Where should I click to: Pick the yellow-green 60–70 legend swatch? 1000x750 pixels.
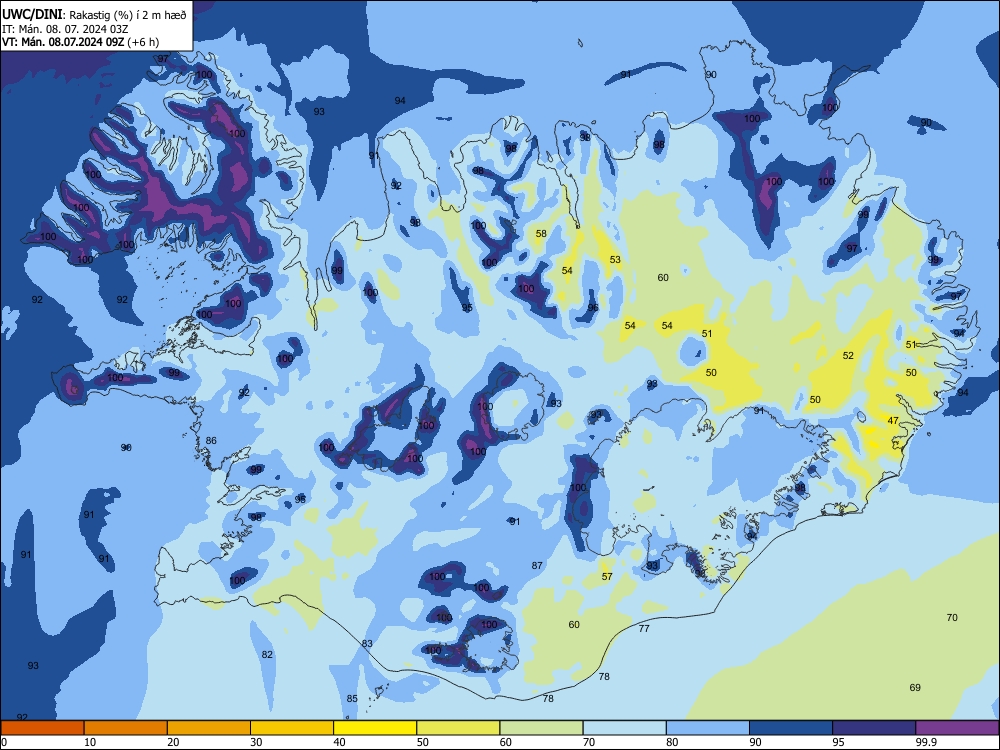541,728
